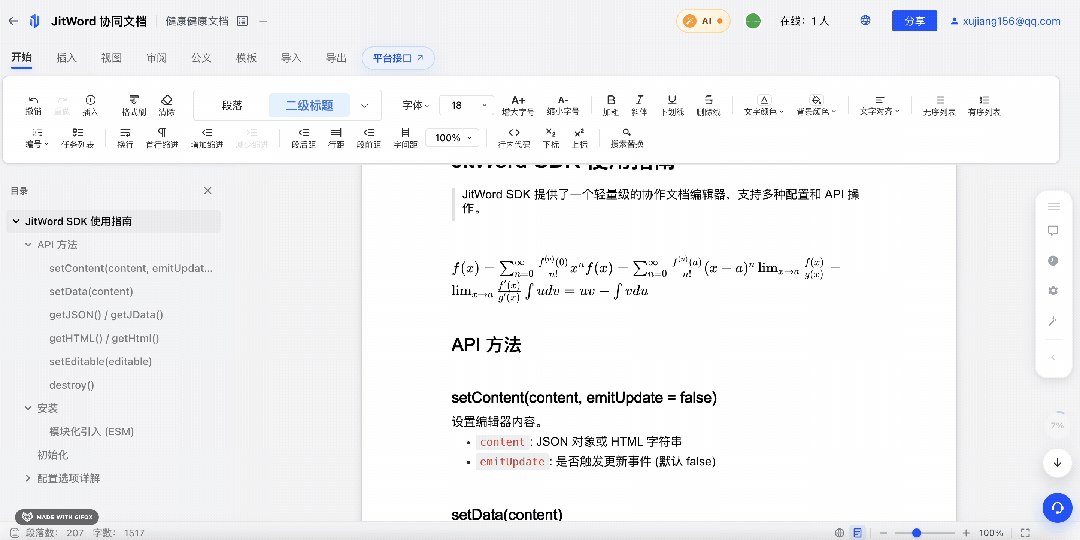This screenshot has height=540, width=1080.
Task: Click the 分享 share button
Action: click(915, 21)
